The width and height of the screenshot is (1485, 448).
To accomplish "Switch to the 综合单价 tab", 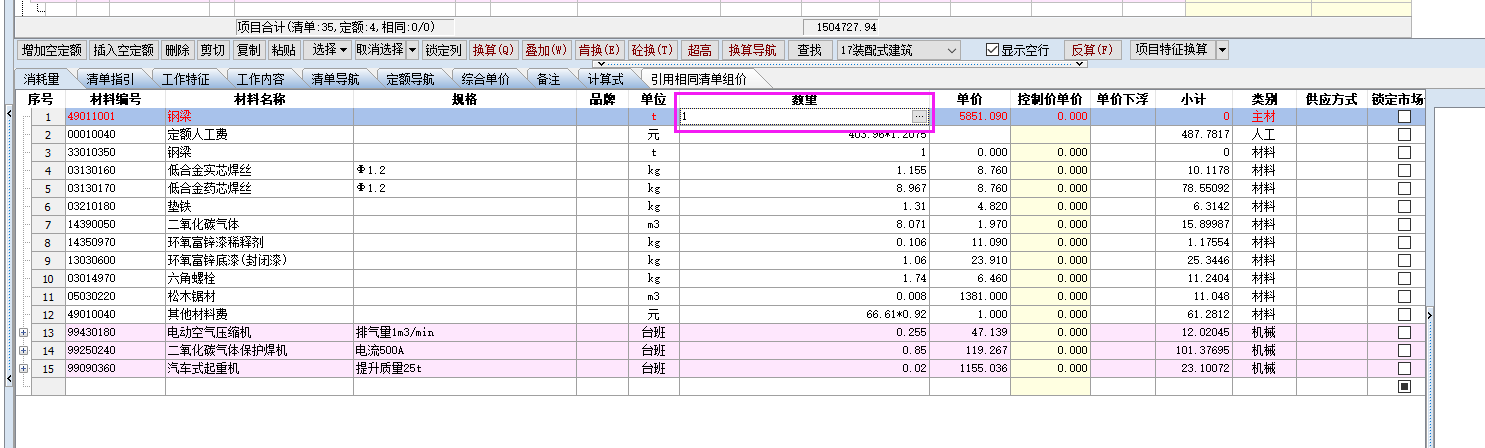I will tap(485, 79).
